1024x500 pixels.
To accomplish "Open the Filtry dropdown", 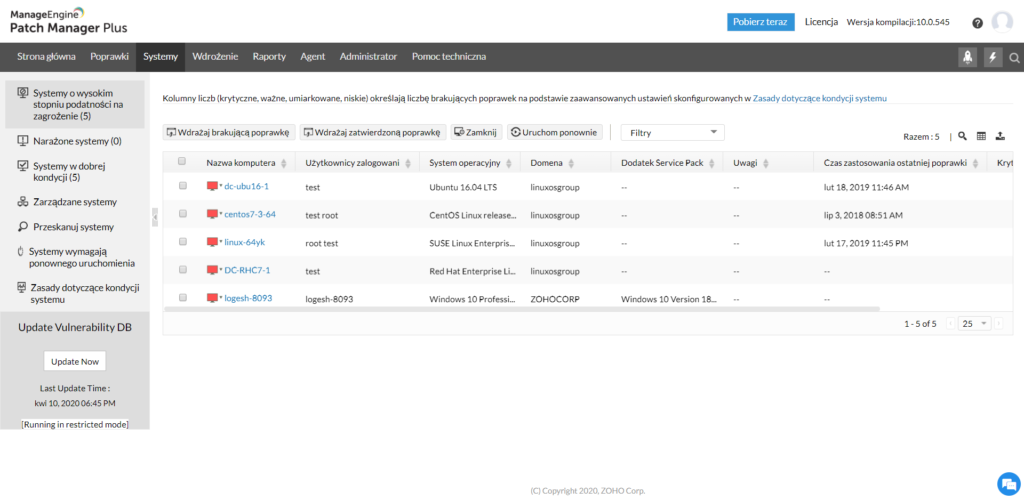I will click(672, 132).
